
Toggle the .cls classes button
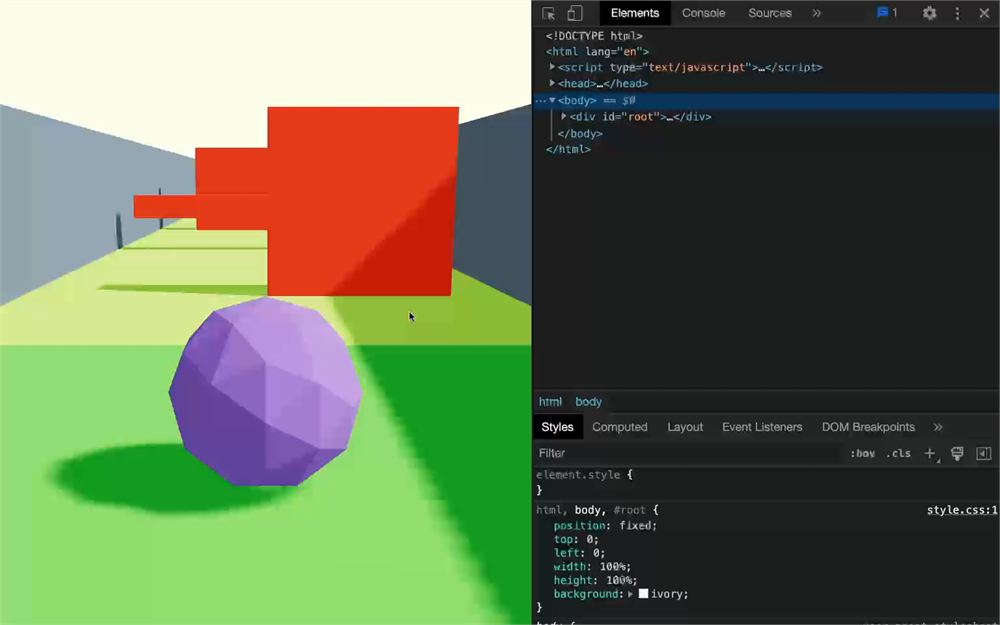[899, 453]
